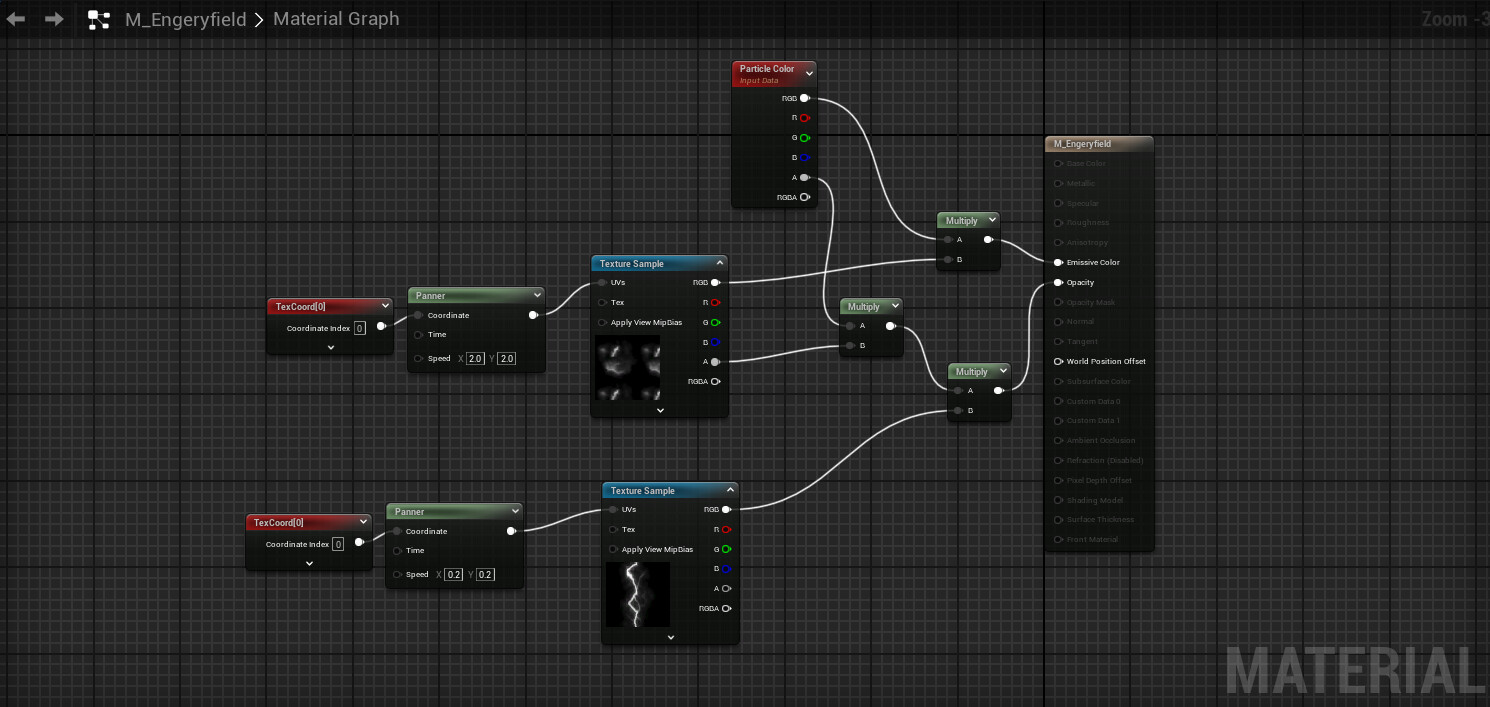Click the UVs input pin on the lightning Texture Sample
The height and width of the screenshot is (707, 1490).
[x=613, y=509]
